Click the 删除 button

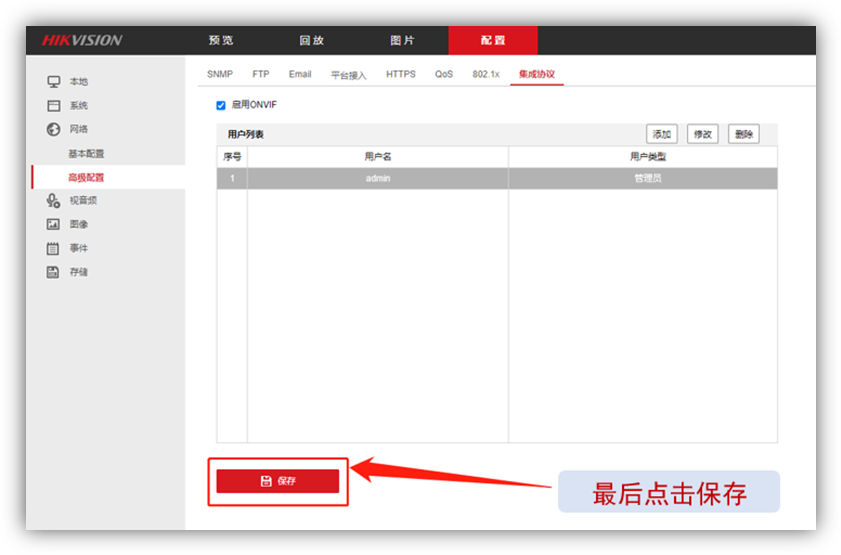point(744,134)
